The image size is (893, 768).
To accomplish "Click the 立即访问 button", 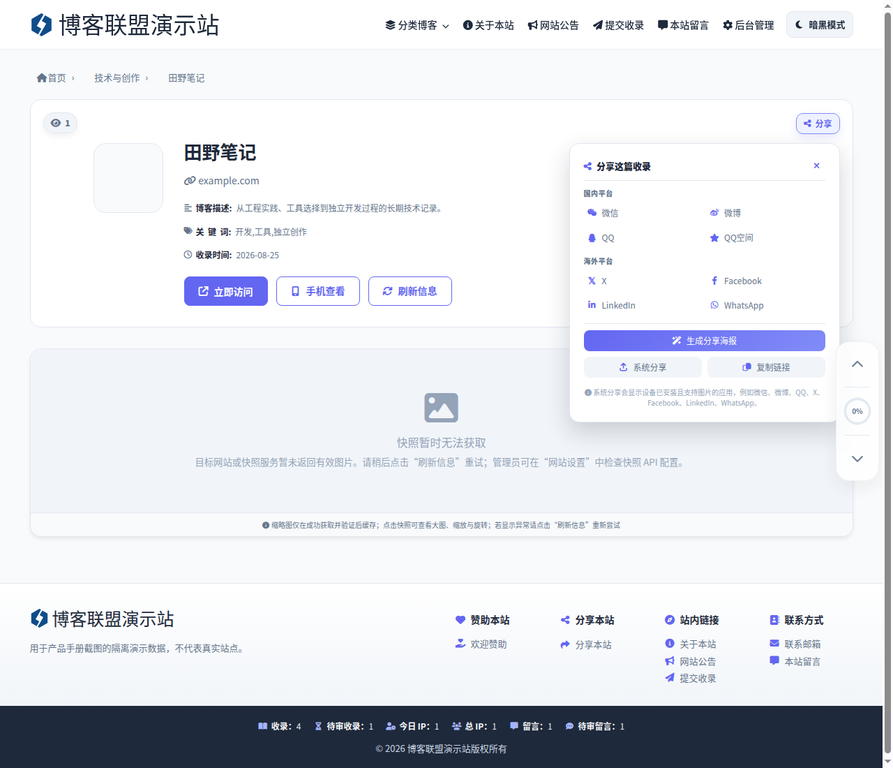I will [x=226, y=291].
